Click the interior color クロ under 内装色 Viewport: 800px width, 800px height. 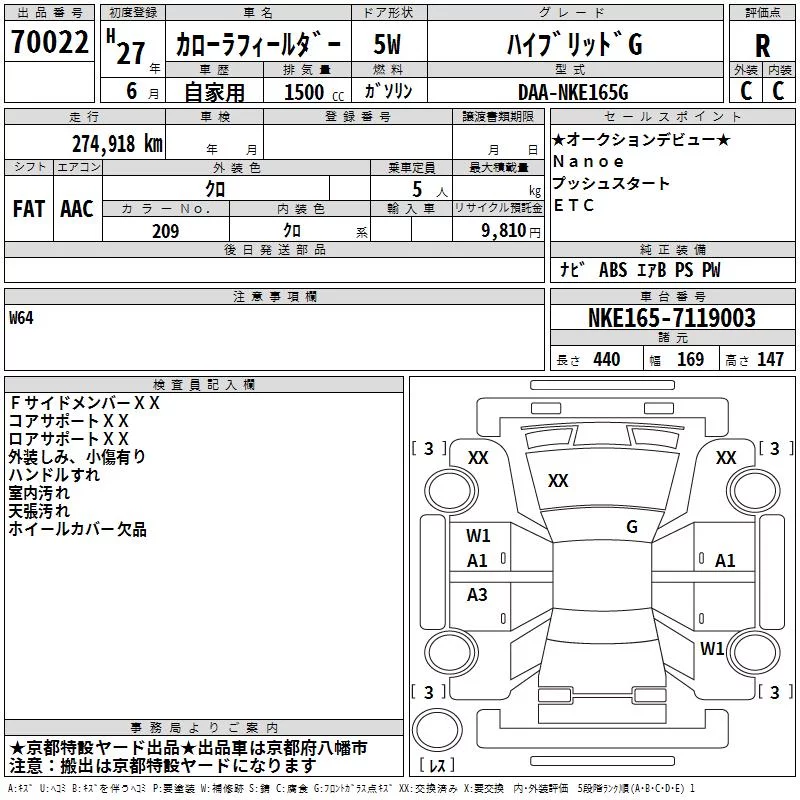[x=292, y=230]
